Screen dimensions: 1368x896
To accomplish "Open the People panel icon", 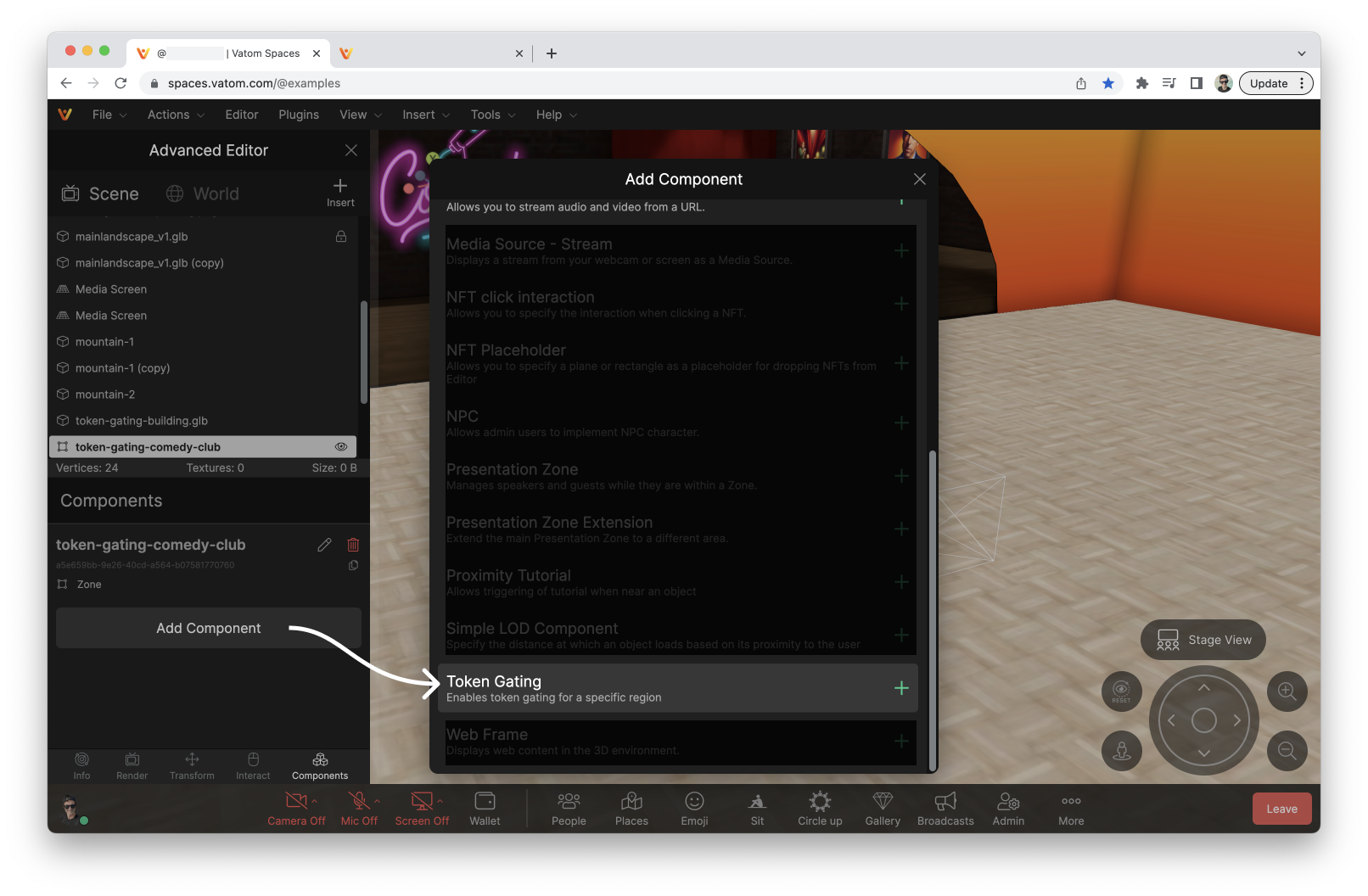I will coord(569,809).
